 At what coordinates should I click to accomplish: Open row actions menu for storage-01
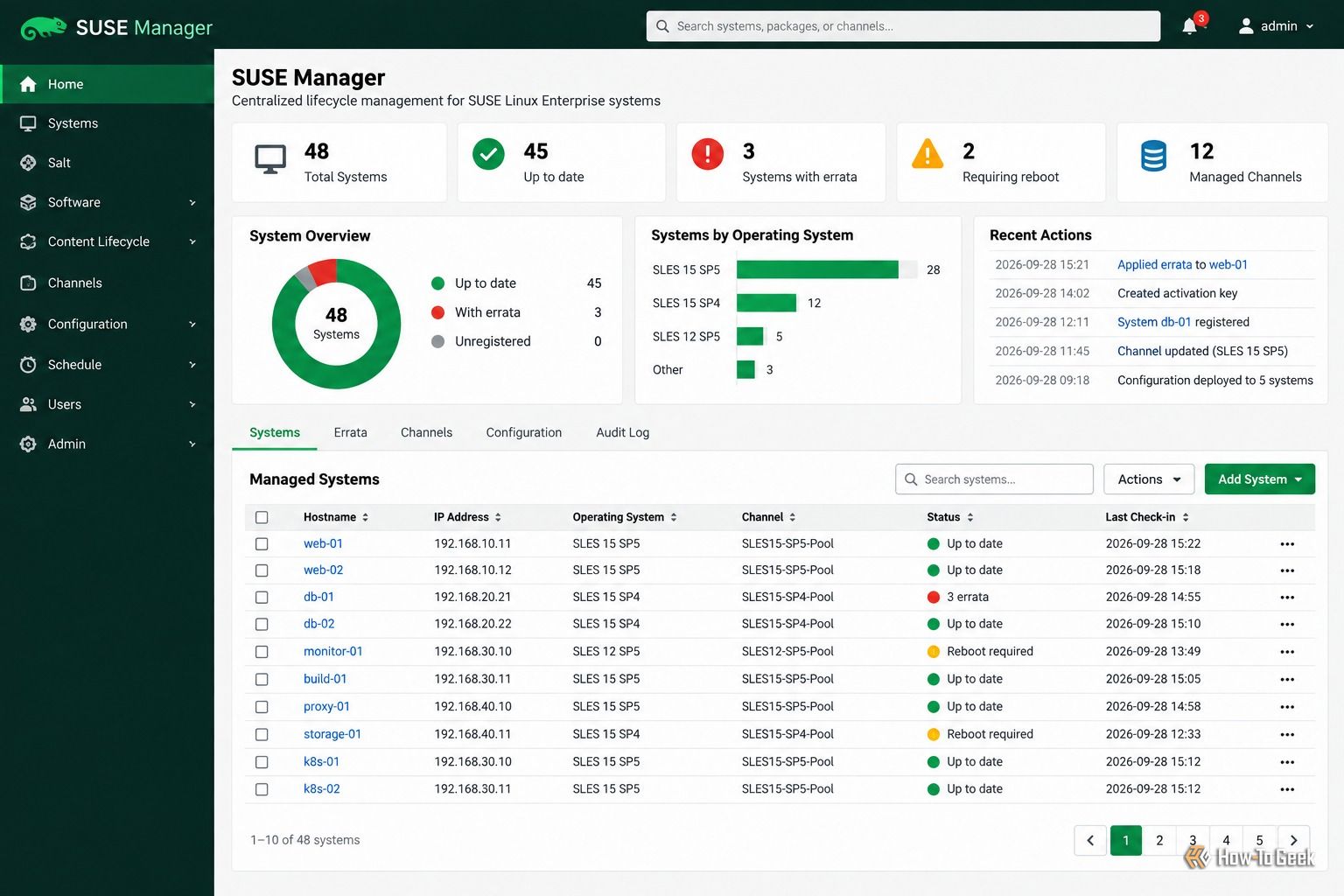(x=1287, y=735)
